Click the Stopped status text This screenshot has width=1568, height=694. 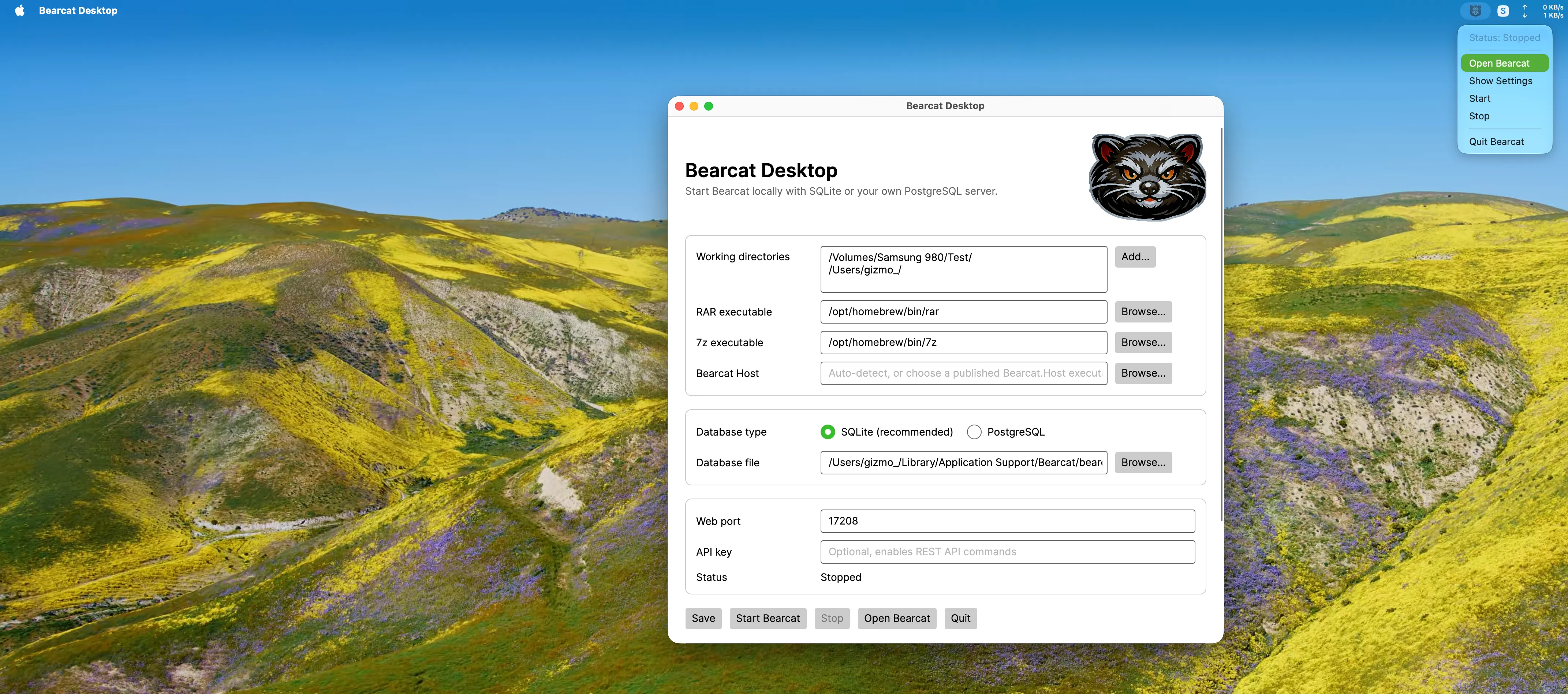pyautogui.click(x=841, y=578)
